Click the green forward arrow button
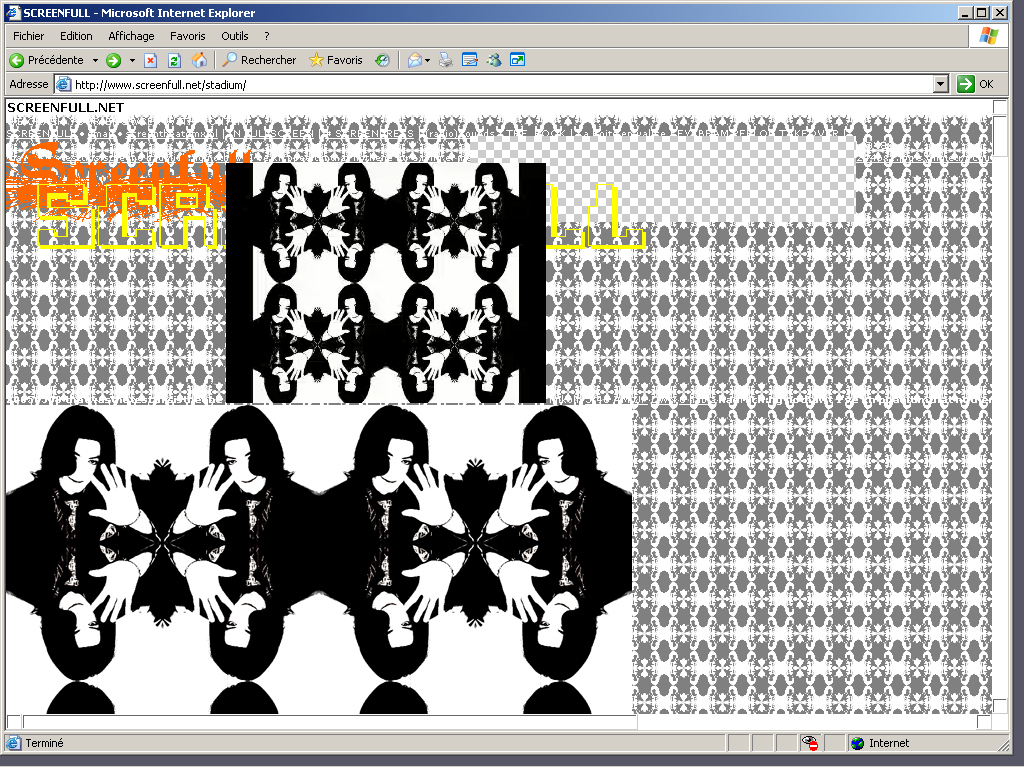The width and height of the screenshot is (1024, 768). [113, 60]
